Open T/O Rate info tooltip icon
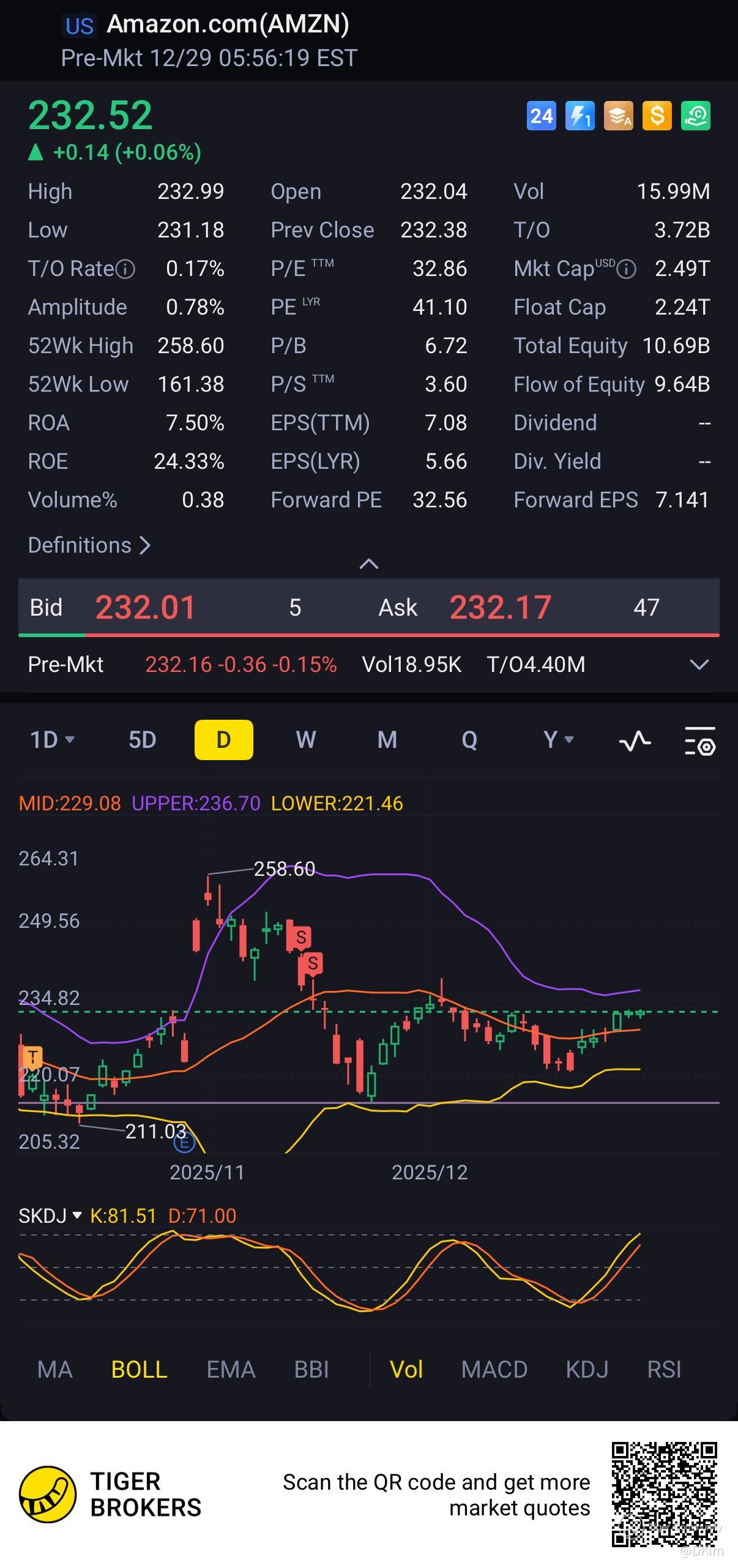Screen dimensions: 738x1568 click(x=125, y=269)
